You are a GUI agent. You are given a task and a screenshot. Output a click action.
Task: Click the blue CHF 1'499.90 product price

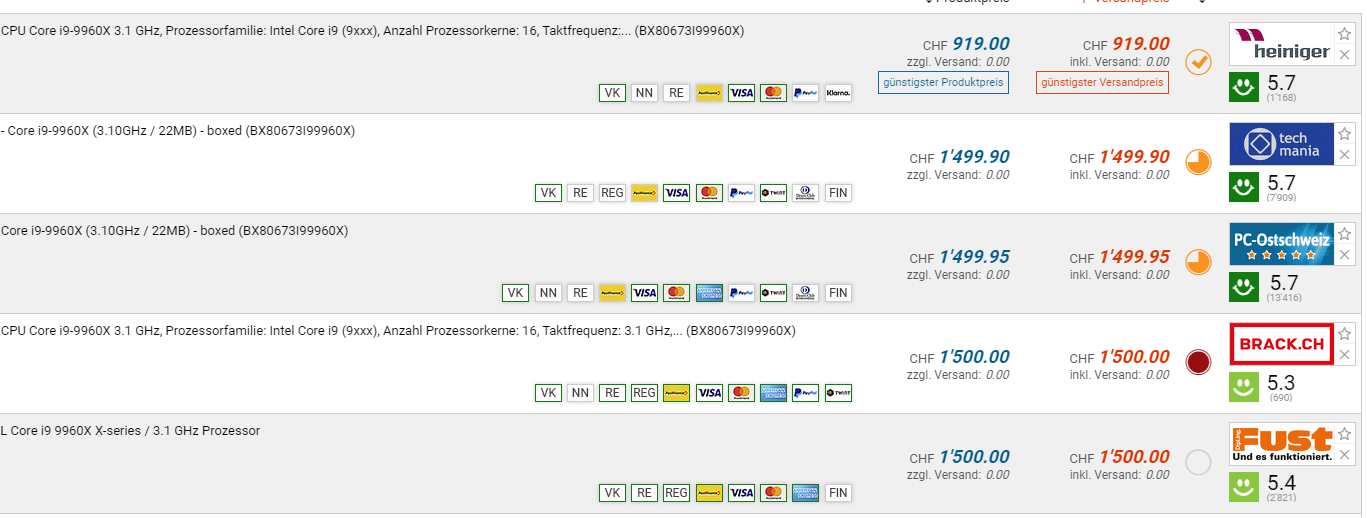tap(973, 156)
